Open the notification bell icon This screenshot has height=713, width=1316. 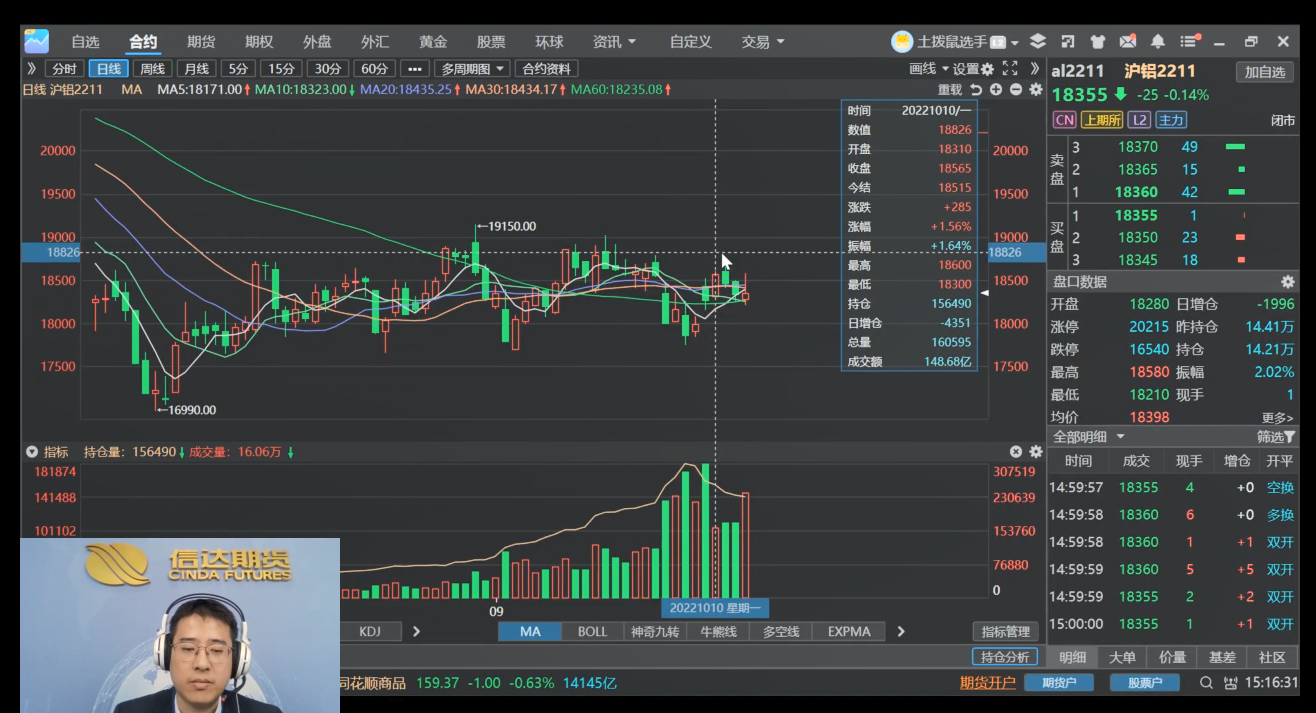[x=1158, y=42]
